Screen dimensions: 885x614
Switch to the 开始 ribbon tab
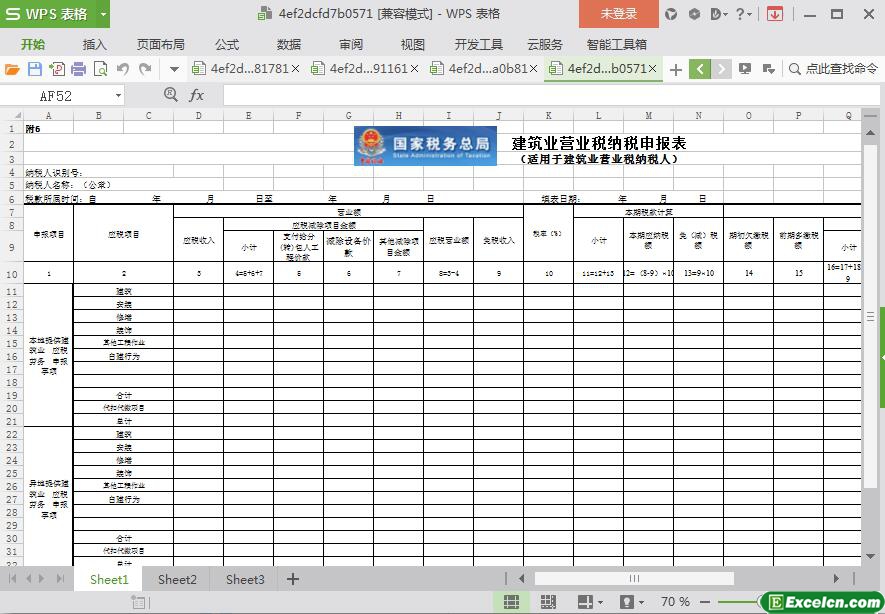33,45
